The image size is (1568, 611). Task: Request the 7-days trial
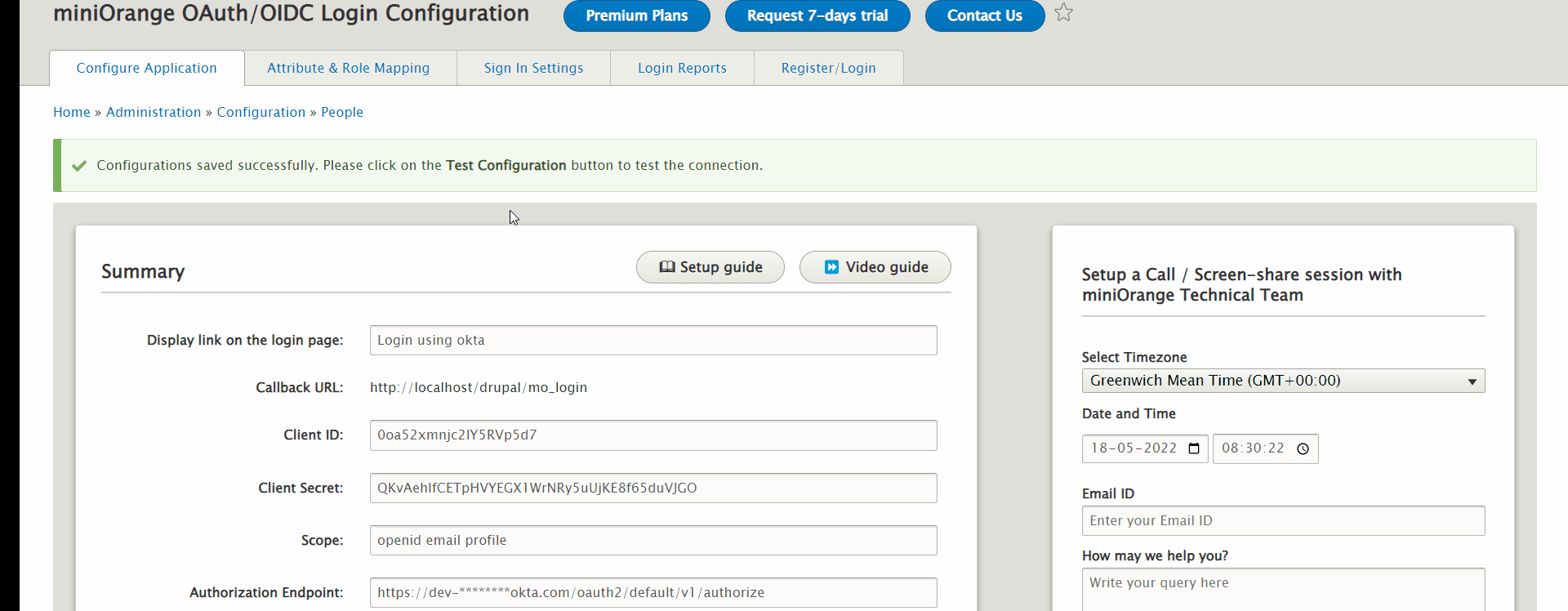[x=817, y=16]
